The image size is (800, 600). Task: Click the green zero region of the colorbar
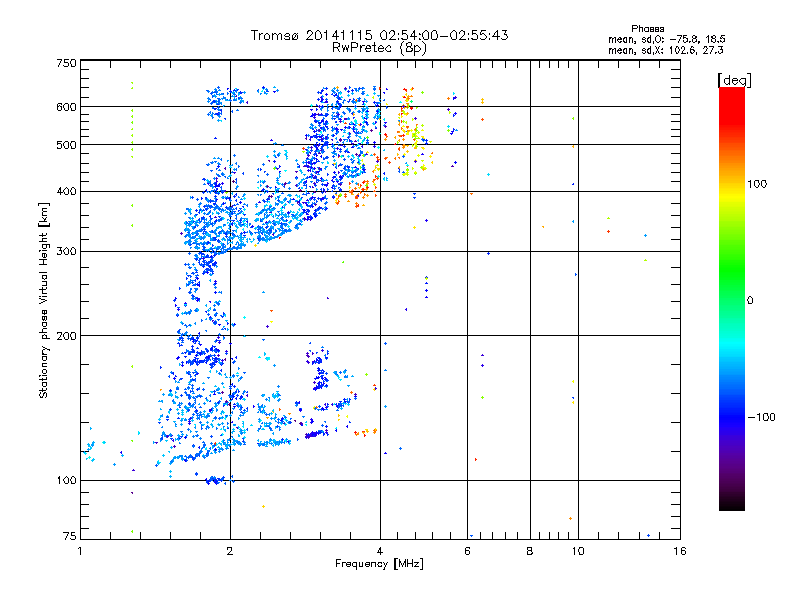click(x=732, y=300)
